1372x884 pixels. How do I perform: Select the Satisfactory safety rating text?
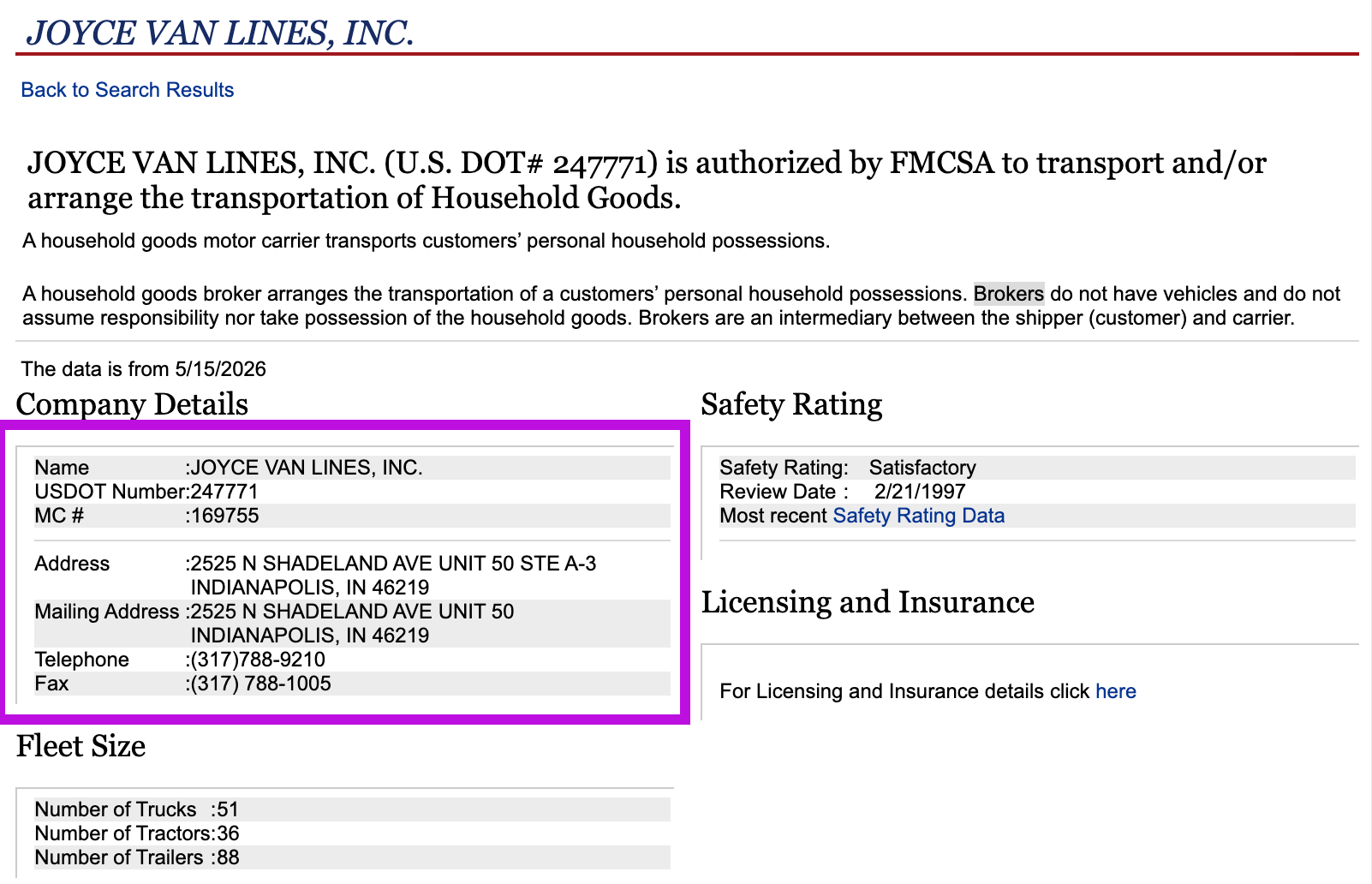922,468
